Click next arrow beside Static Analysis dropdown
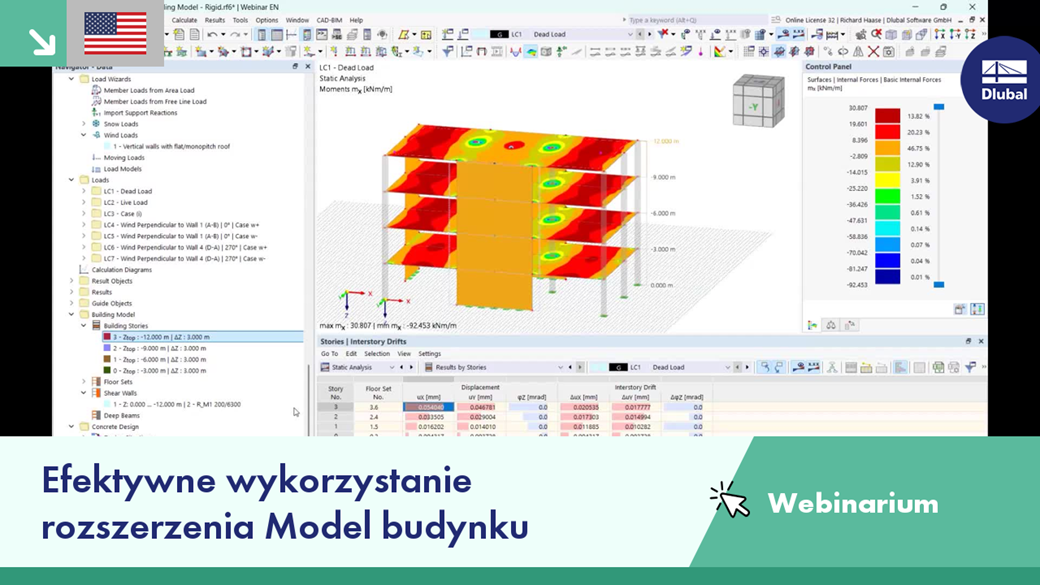Screen dimensions: 1040x585 pyautogui.click(x=411, y=367)
